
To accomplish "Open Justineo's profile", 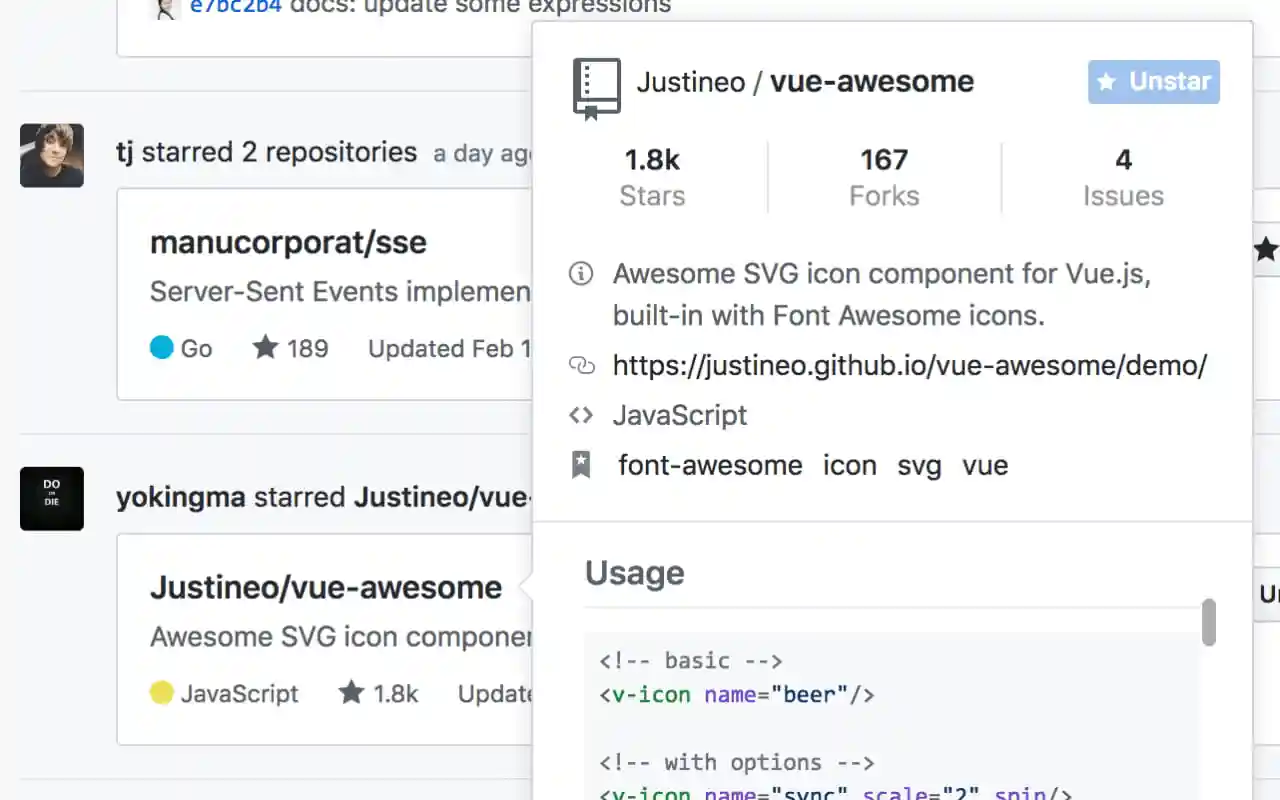I will click(690, 81).
